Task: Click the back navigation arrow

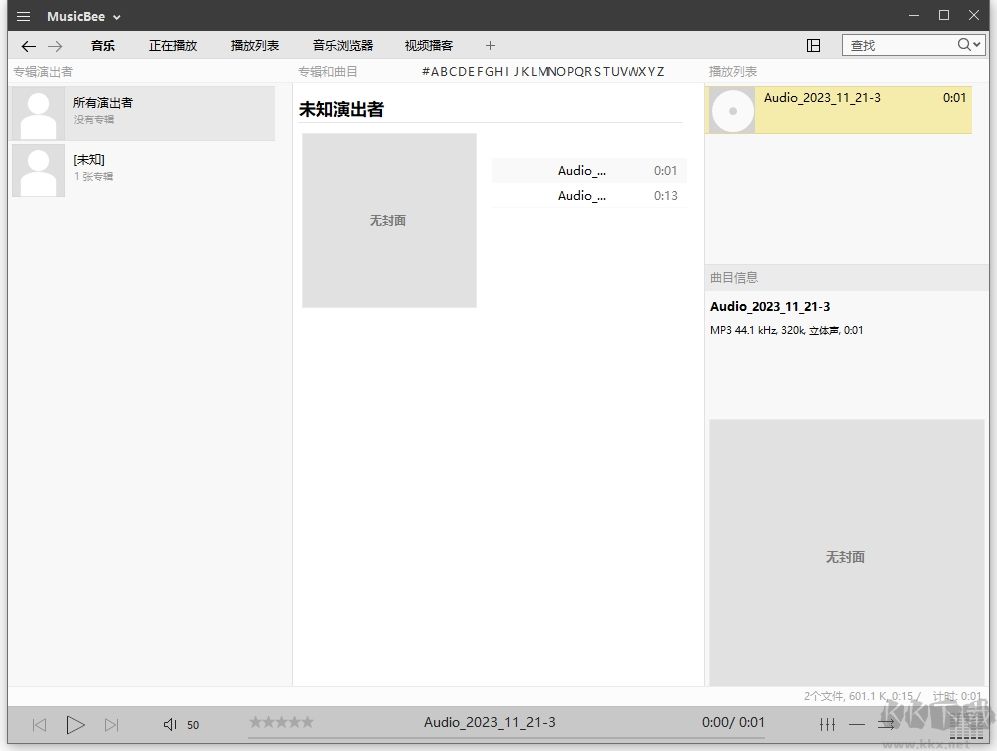Action: 28,45
